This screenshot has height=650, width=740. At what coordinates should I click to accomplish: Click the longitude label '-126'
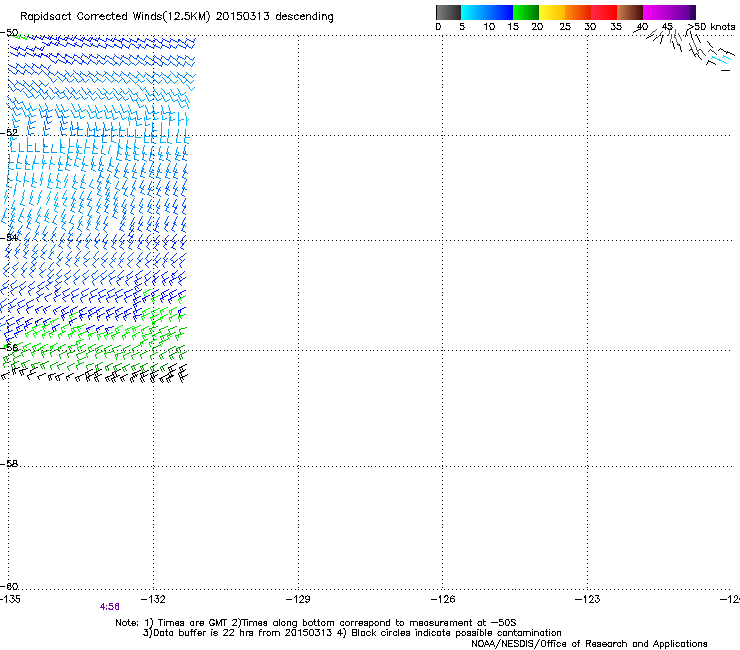tap(443, 599)
